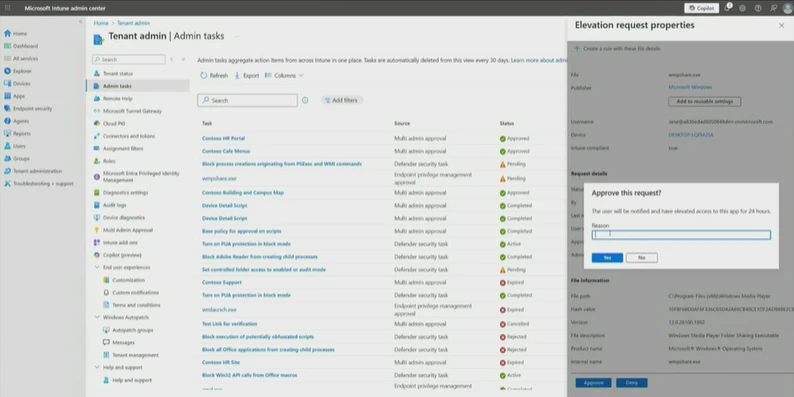Screen dimensions: 794x397
Task: Click the Cloud PKI icon
Action: [97, 124]
